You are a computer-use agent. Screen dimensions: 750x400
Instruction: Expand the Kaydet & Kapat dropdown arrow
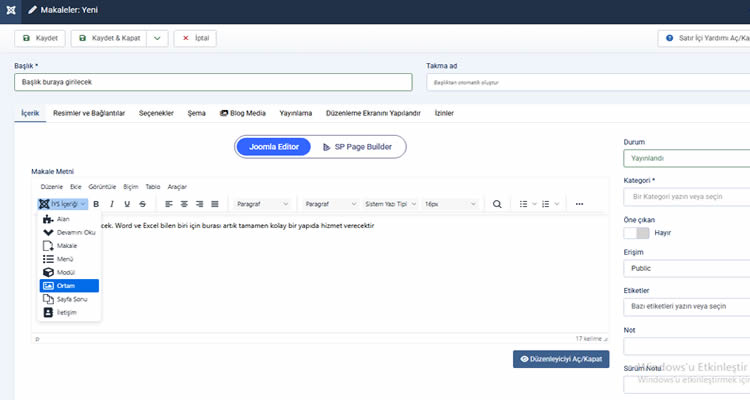(x=157, y=38)
